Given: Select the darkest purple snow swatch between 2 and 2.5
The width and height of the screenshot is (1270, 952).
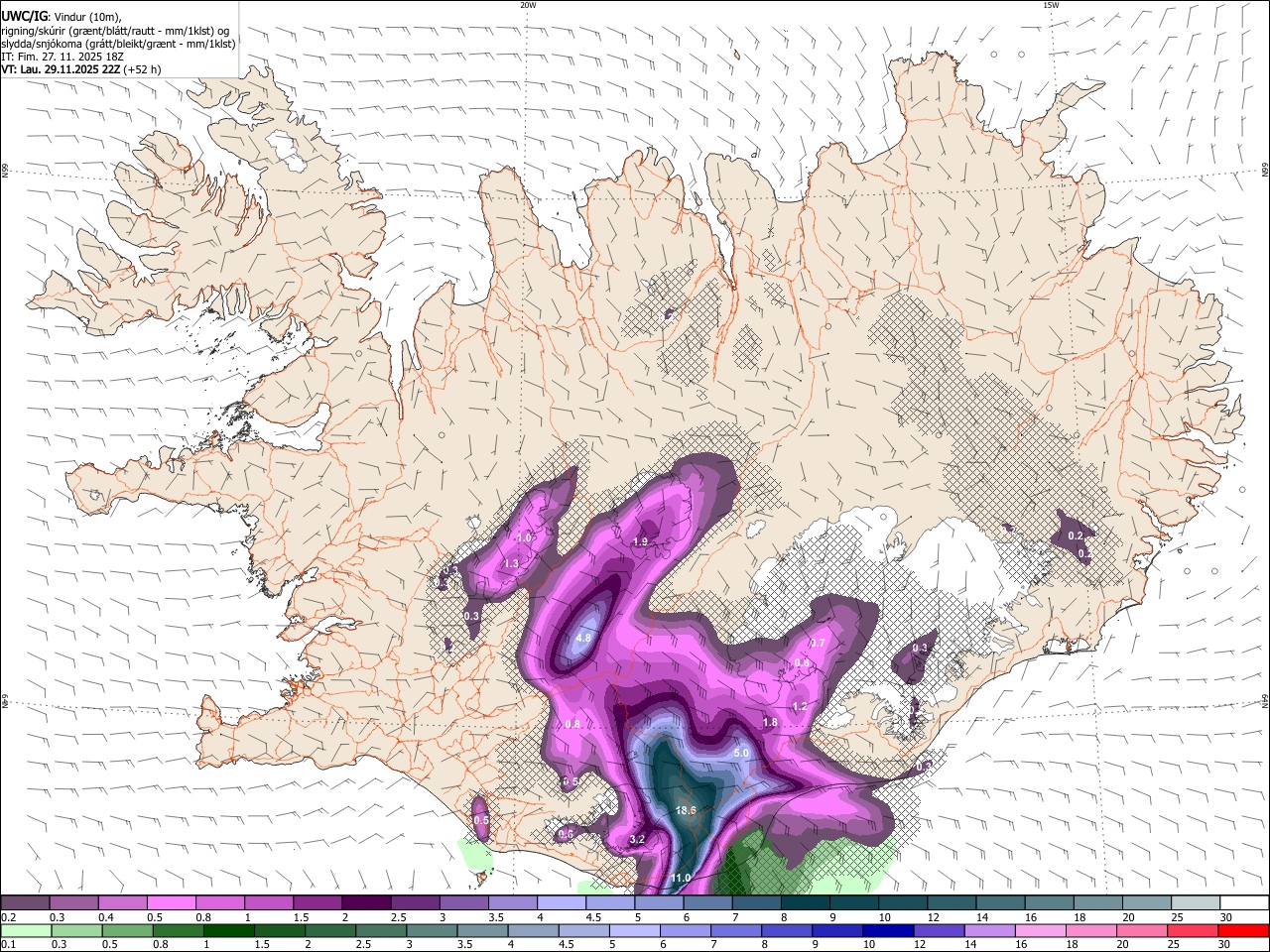Looking at the screenshot, I should (x=366, y=902).
